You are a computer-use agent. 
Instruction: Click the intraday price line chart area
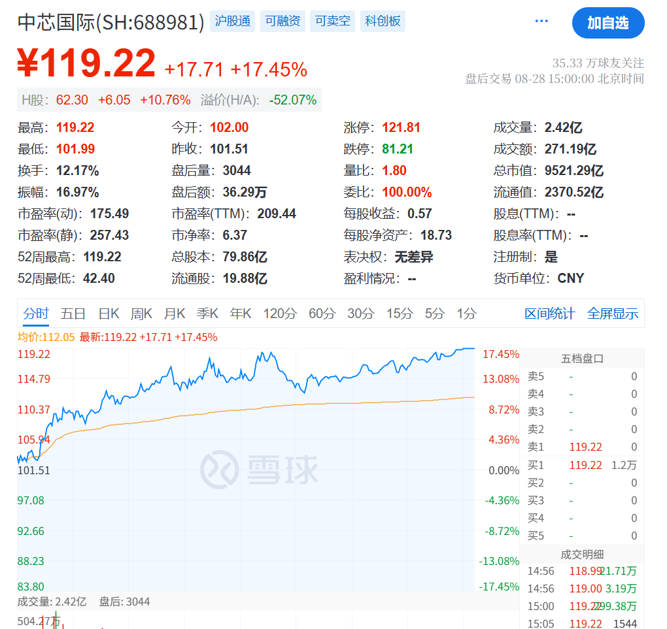point(245,470)
